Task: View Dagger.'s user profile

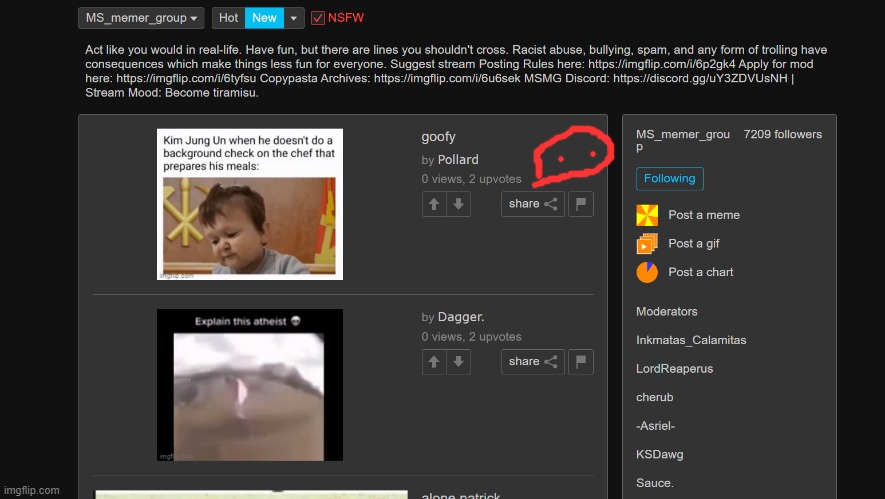Action: tap(461, 317)
